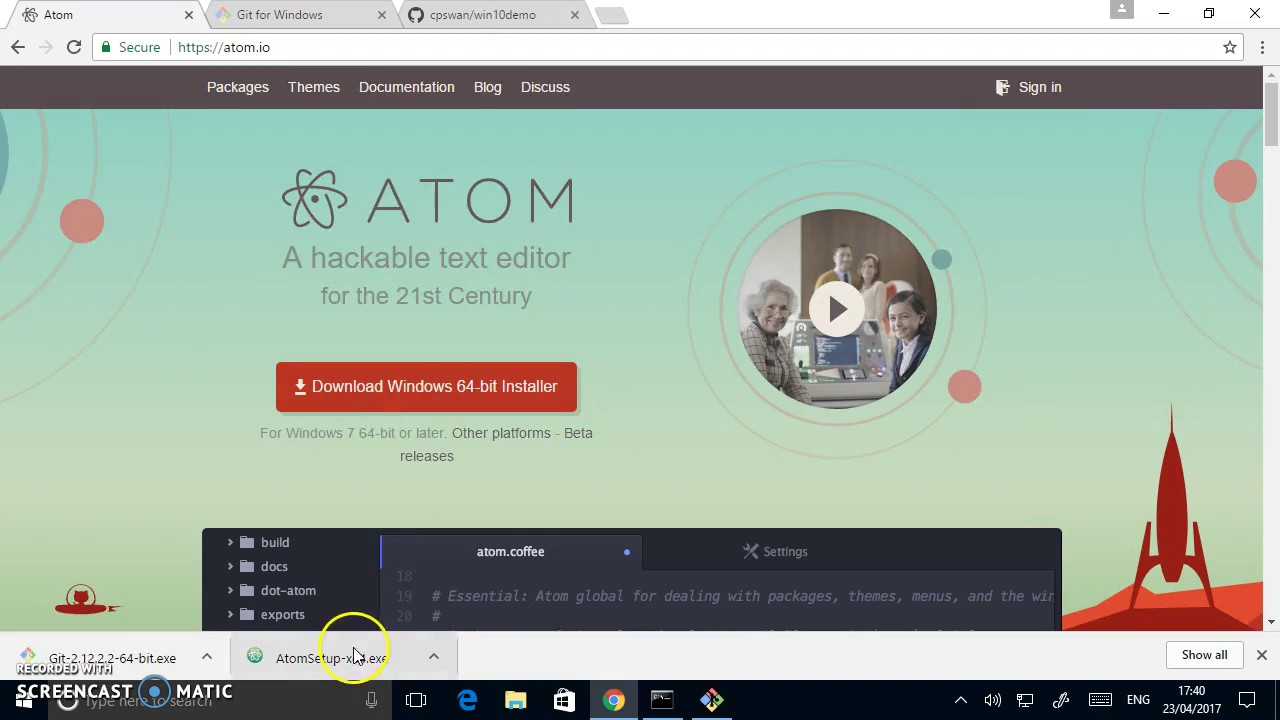The width and height of the screenshot is (1280, 720).
Task: Reload the atom.io page
Action: tap(74, 47)
